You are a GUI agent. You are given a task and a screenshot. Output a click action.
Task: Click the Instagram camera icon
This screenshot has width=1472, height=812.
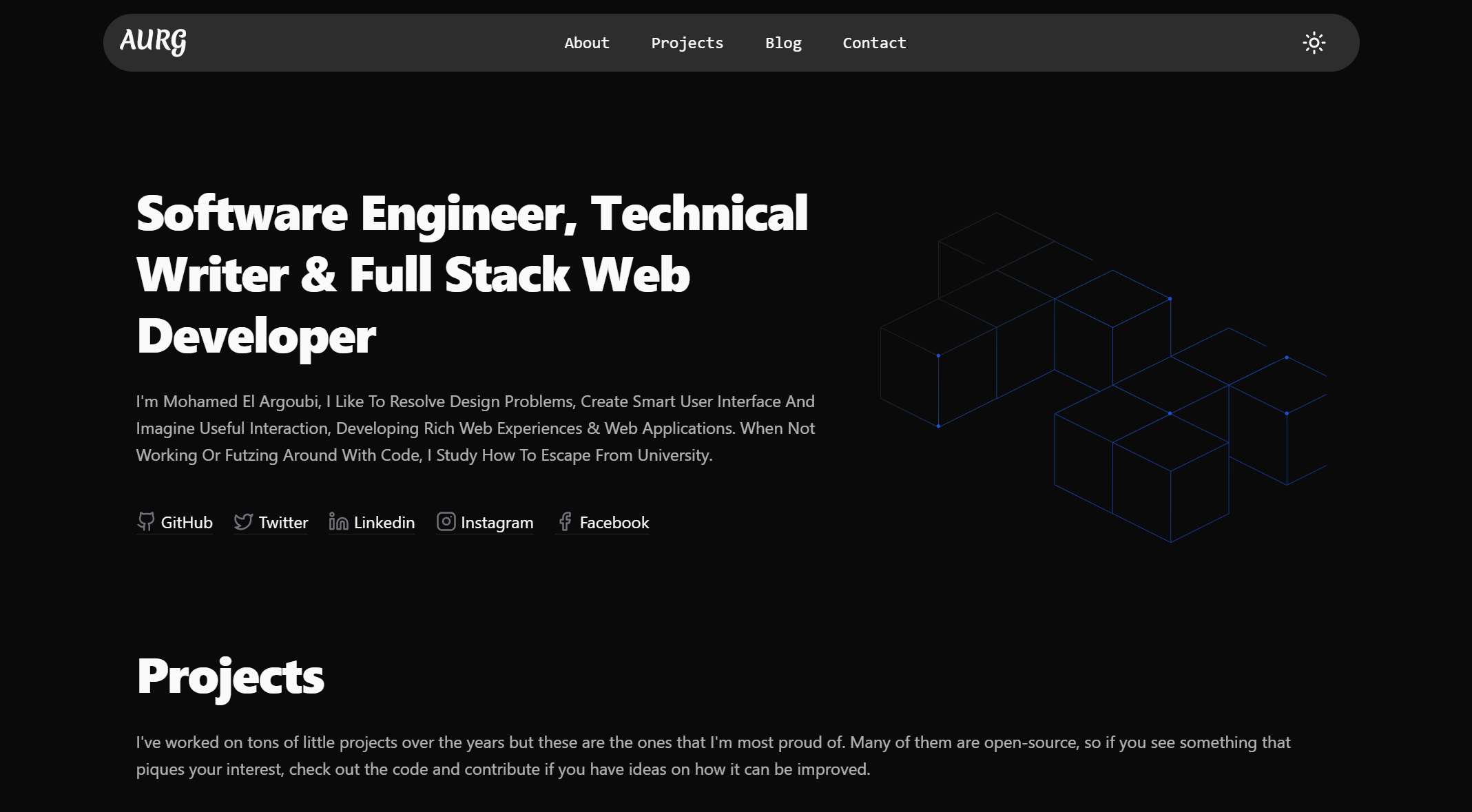[x=446, y=521]
